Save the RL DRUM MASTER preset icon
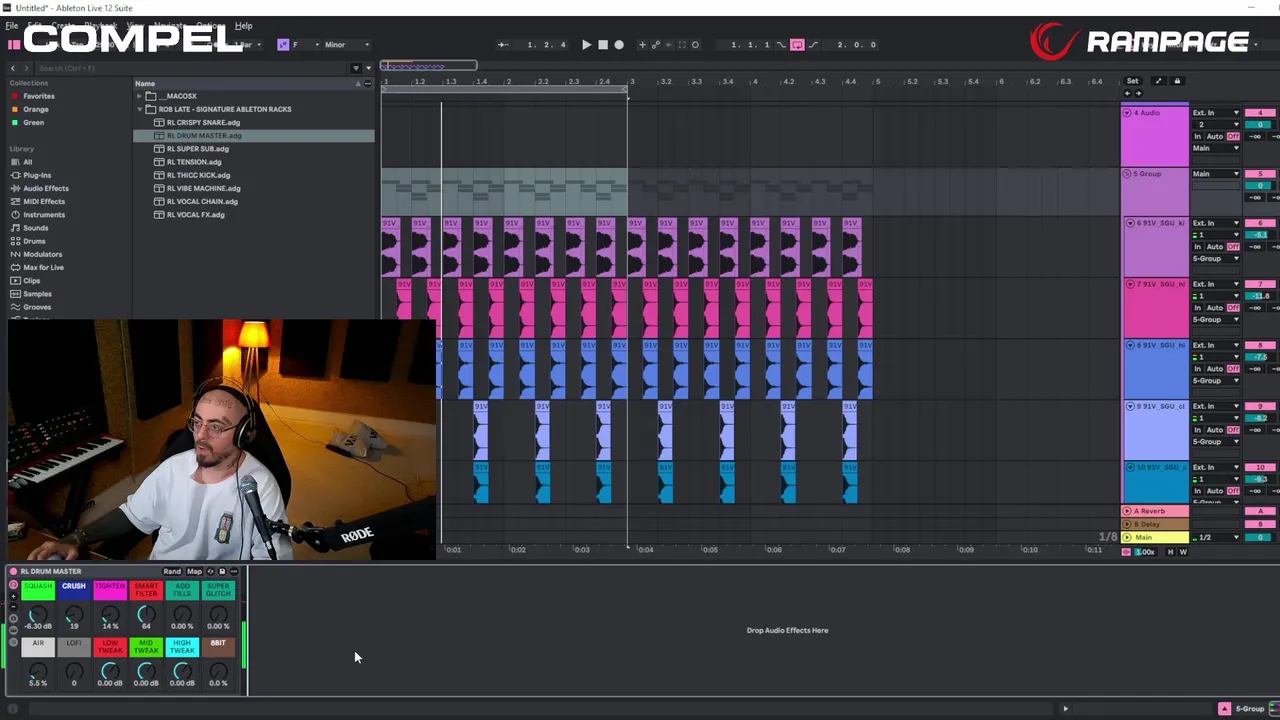The image size is (1280, 720). click(222, 572)
